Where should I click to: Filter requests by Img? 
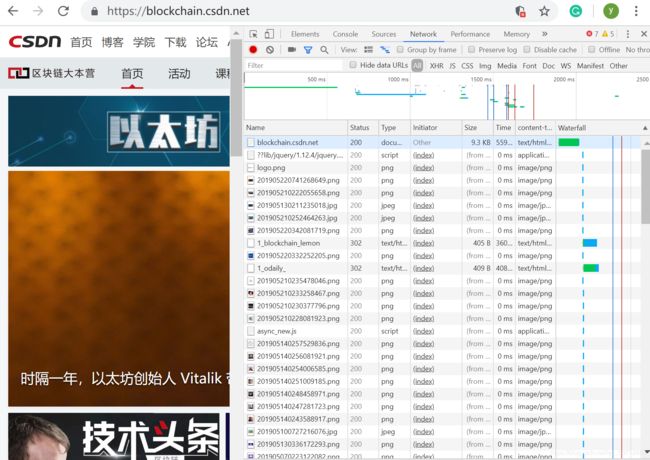pos(485,66)
